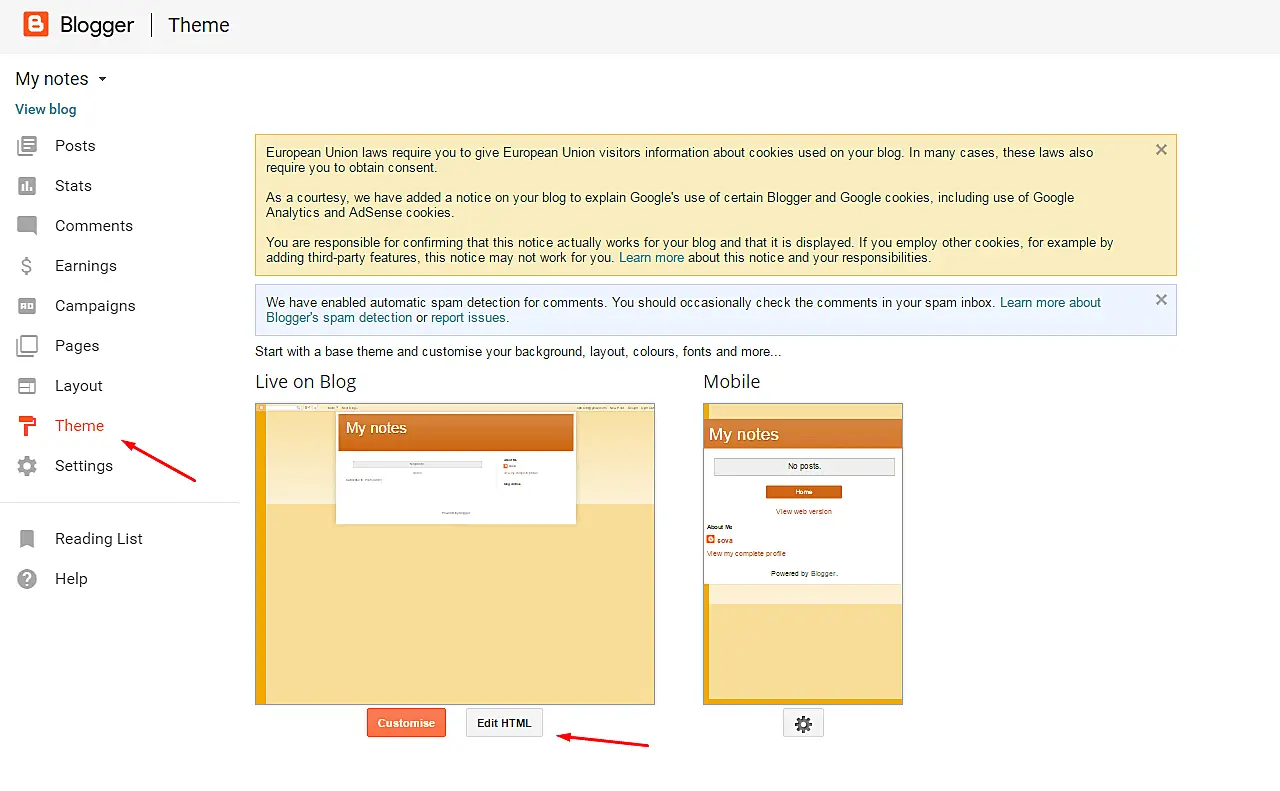The width and height of the screenshot is (1280, 791).
Task: Click the Campaigns ad icon
Action: tap(27, 306)
